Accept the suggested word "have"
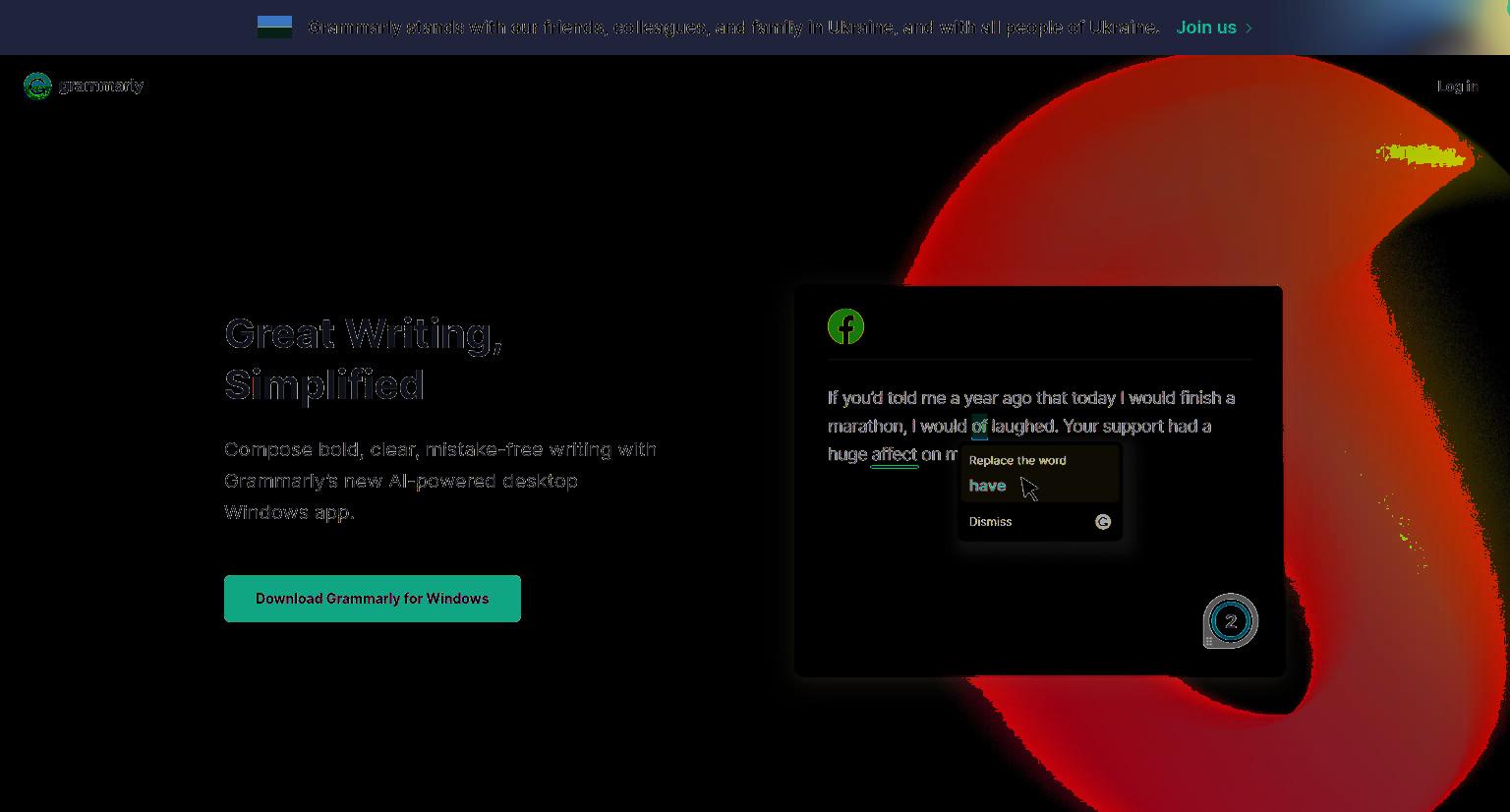The image size is (1510, 812). click(987, 486)
